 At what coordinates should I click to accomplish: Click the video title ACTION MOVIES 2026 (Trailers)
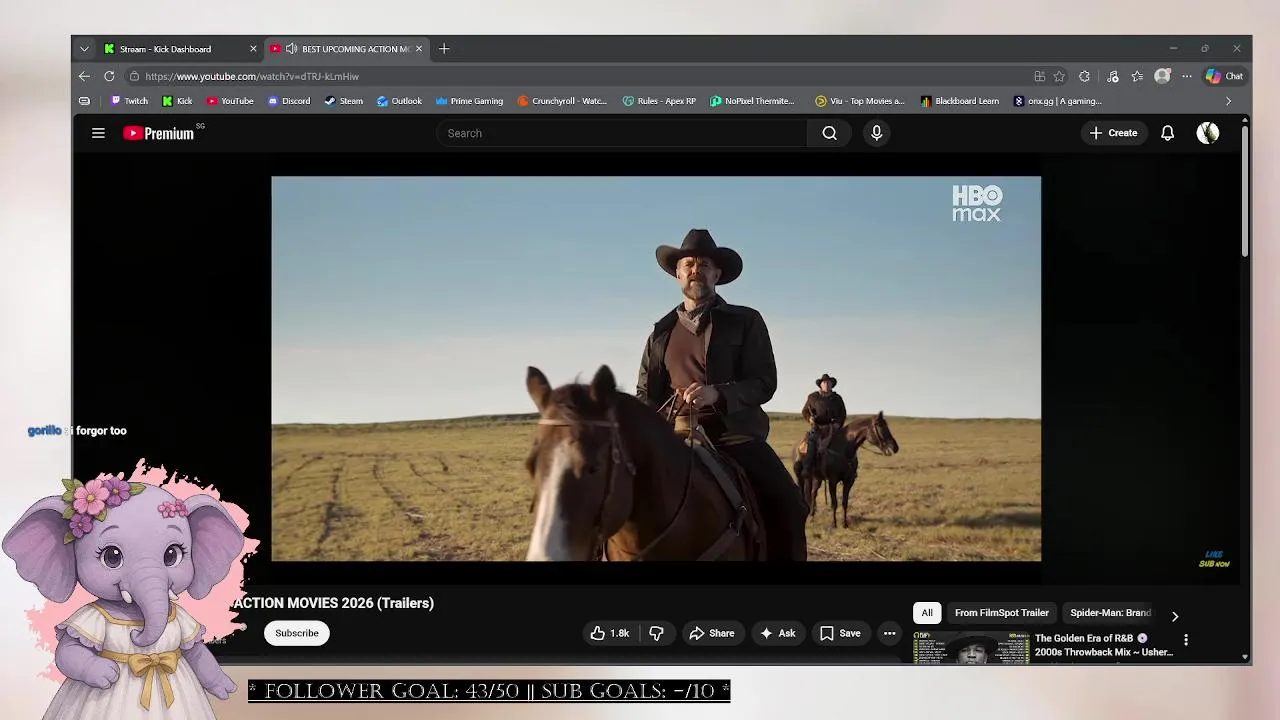(333, 603)
